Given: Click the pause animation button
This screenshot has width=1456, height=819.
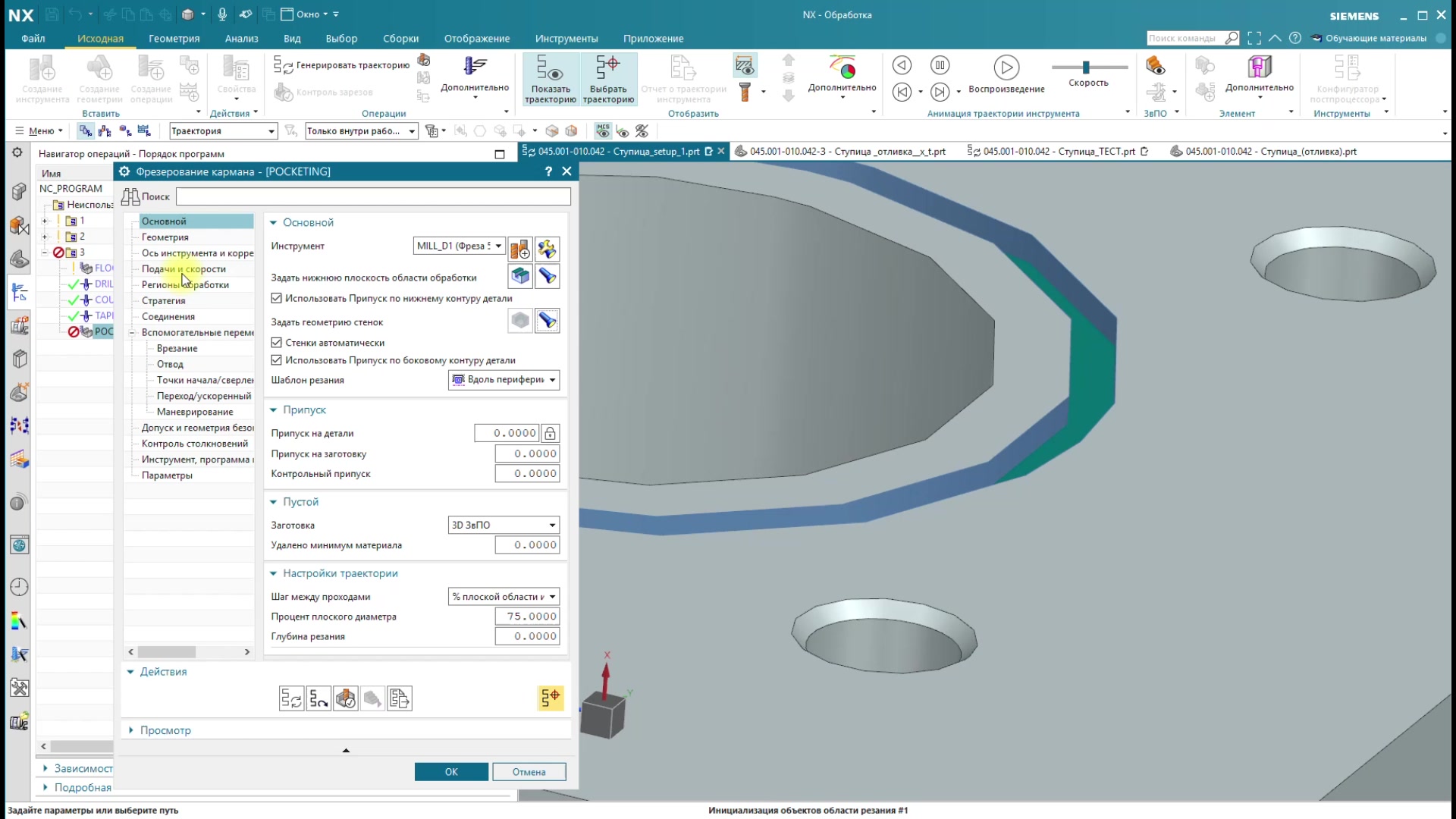Looking at the screenshot, I should [940, 65].
